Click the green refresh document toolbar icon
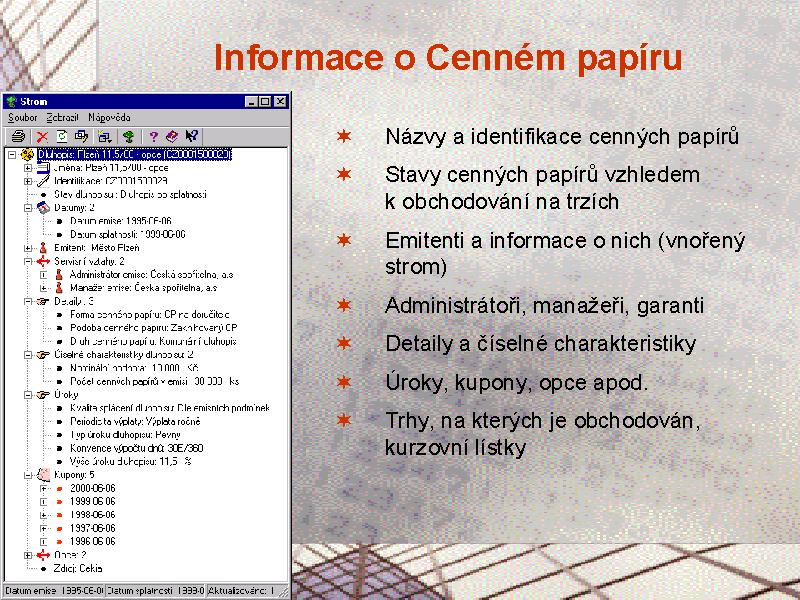 [62, 136]
